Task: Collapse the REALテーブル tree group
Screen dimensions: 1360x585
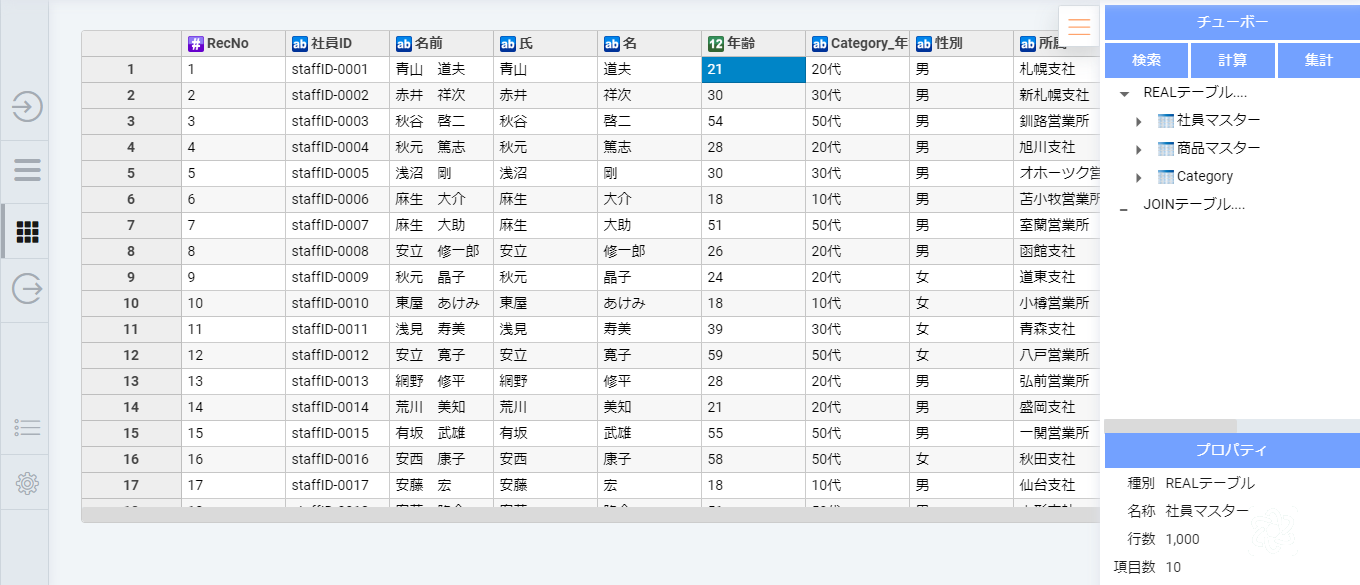Action: point(1125,93)
